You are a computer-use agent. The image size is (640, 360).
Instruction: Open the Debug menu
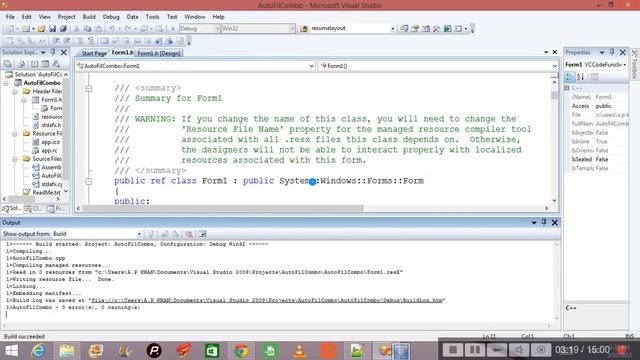[x=111, y=17]
